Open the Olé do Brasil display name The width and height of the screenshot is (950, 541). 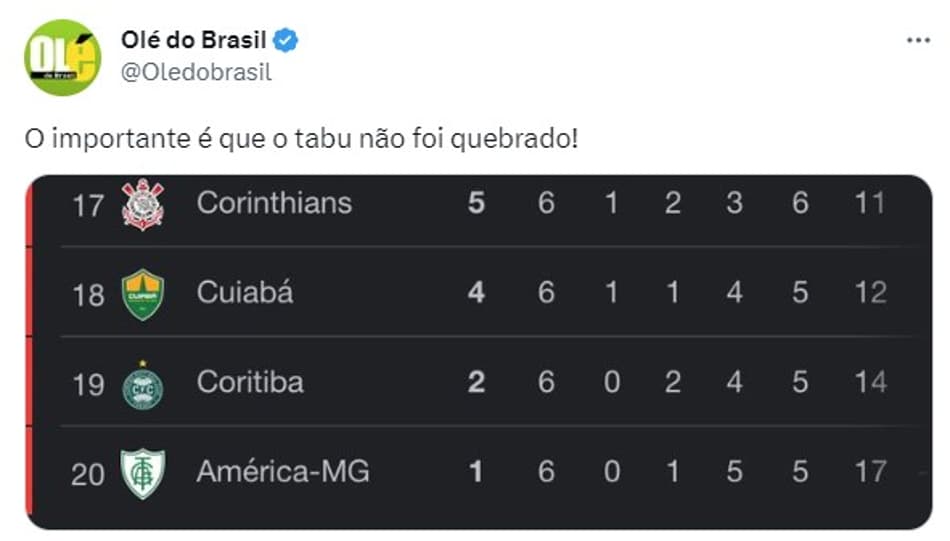(194, 40)
